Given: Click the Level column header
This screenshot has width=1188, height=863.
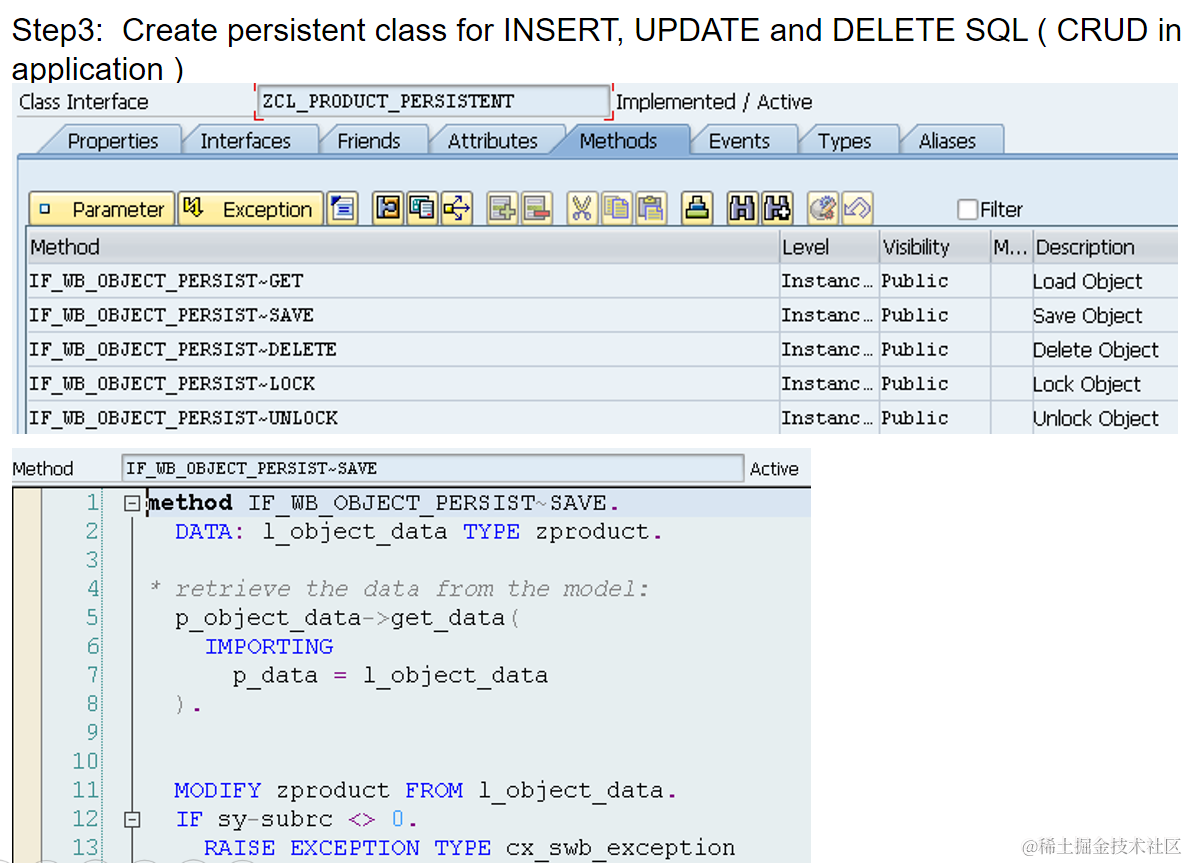Looking at the screenshot, I should coord(830,247).
